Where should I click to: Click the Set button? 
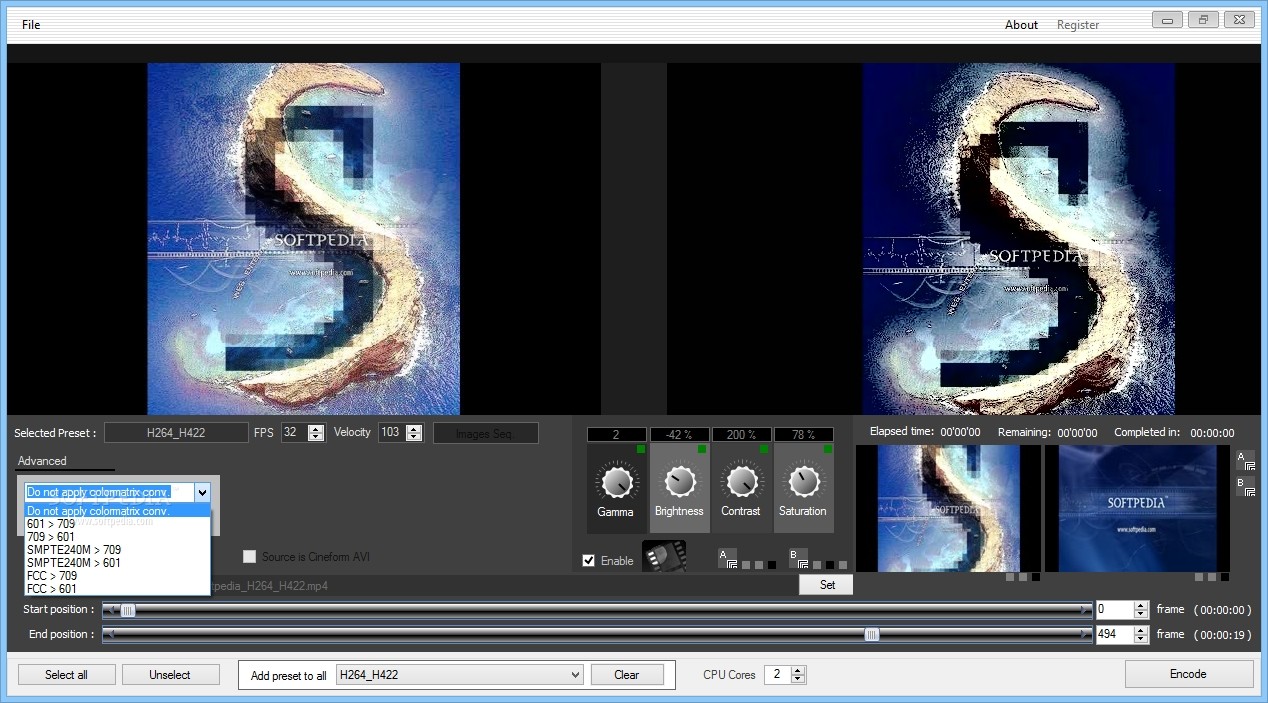tap(827, 585)
